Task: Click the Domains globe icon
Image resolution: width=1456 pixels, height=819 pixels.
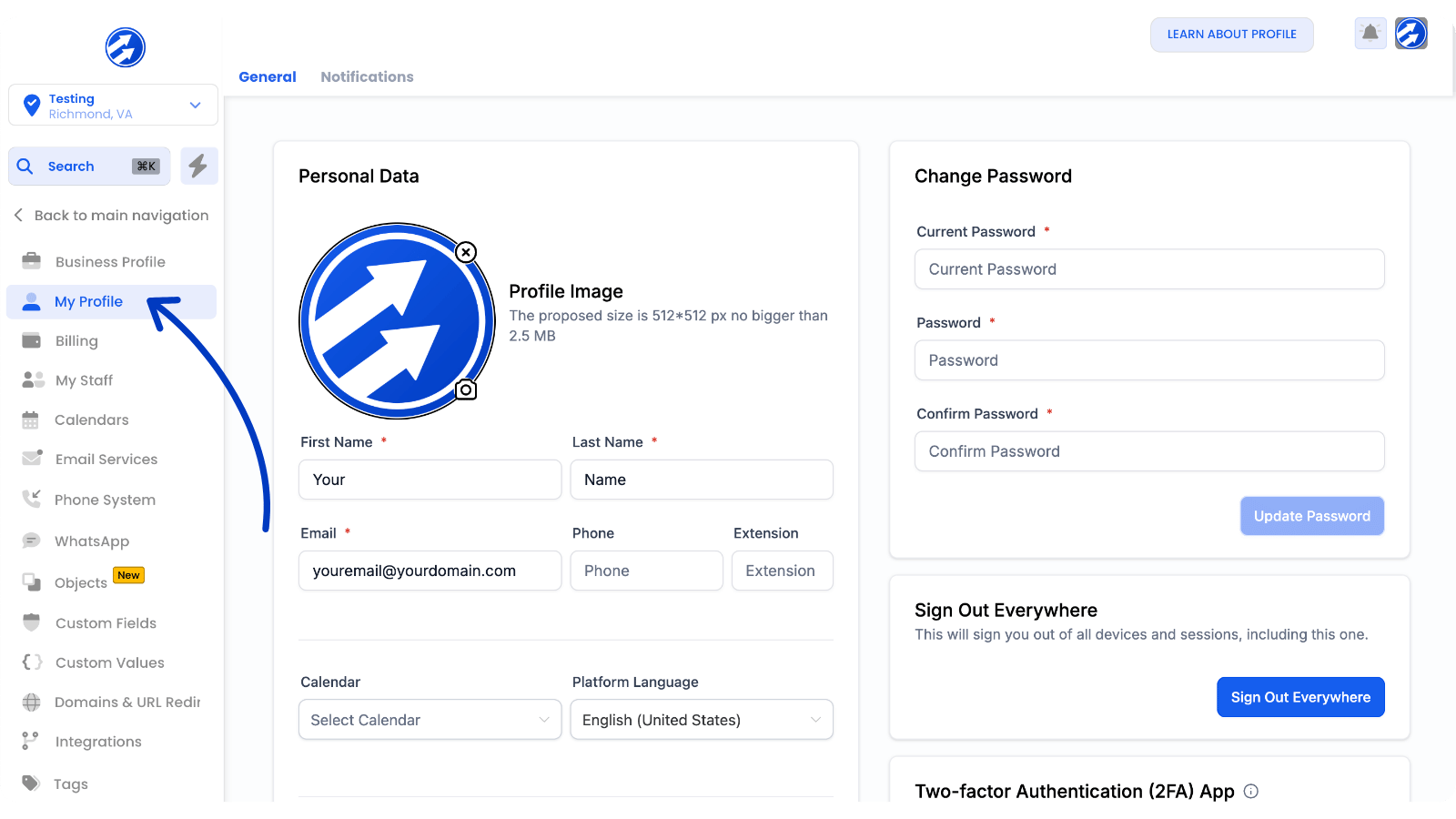Action: tap(32, 702)
